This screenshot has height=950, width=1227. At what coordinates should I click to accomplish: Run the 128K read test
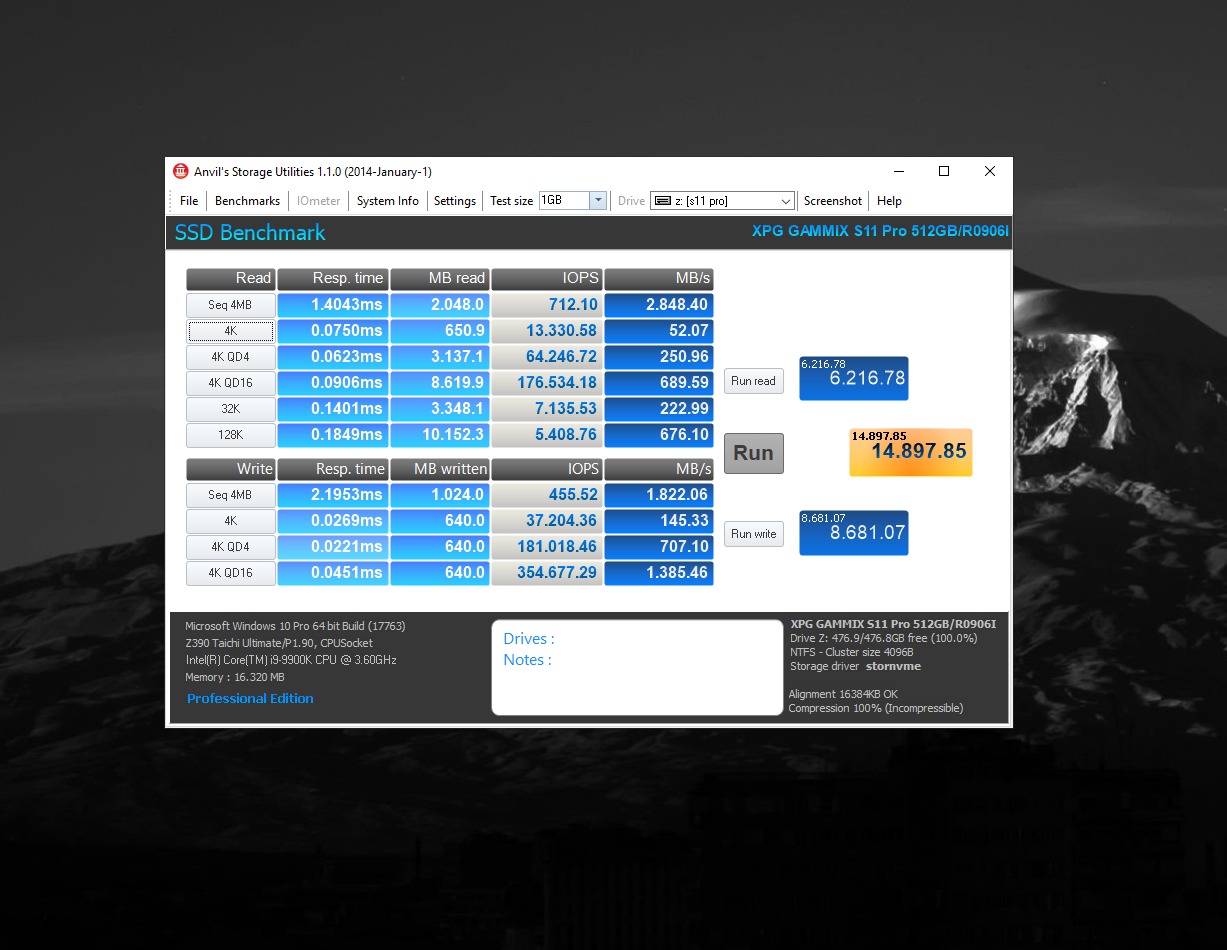(x=231, y=435)
